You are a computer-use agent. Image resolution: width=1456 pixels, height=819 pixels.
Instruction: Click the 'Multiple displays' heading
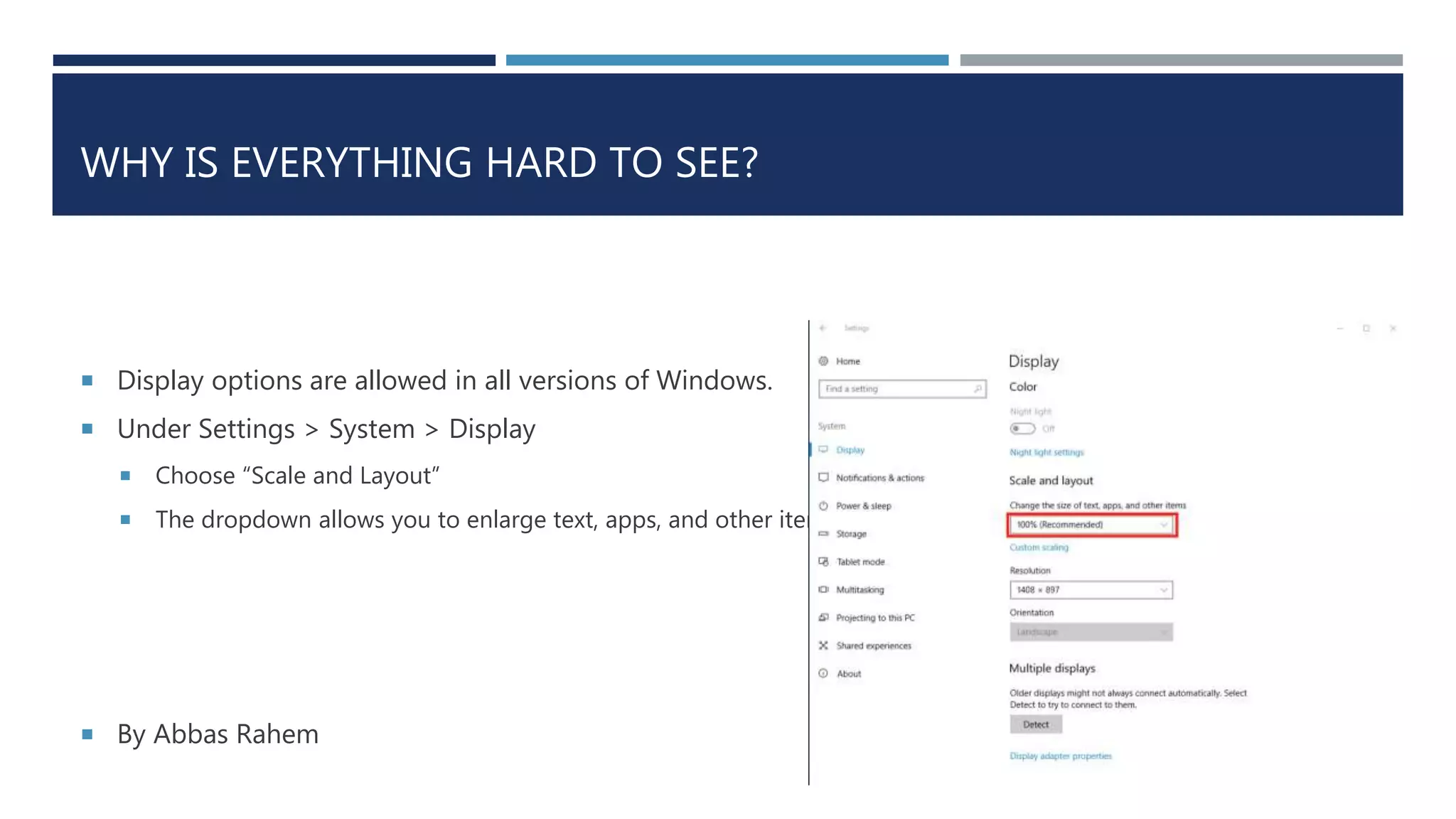click(x=1052, y=668)
